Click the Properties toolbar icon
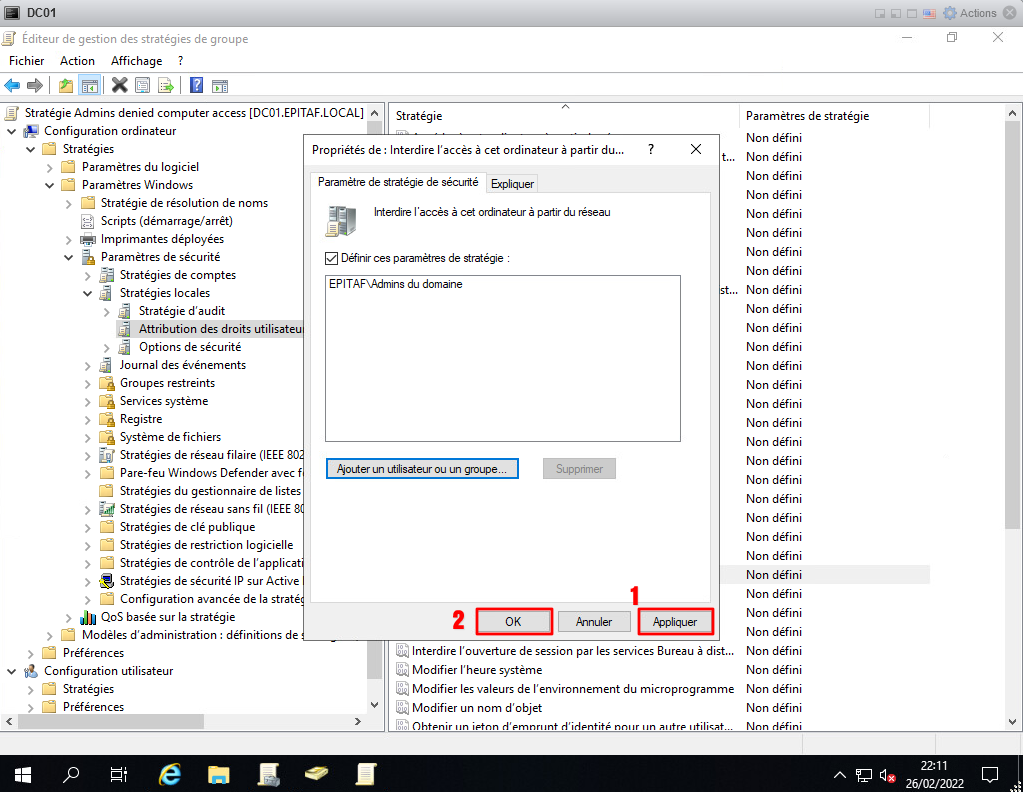Screen dimensions: 1023x792 143,85
